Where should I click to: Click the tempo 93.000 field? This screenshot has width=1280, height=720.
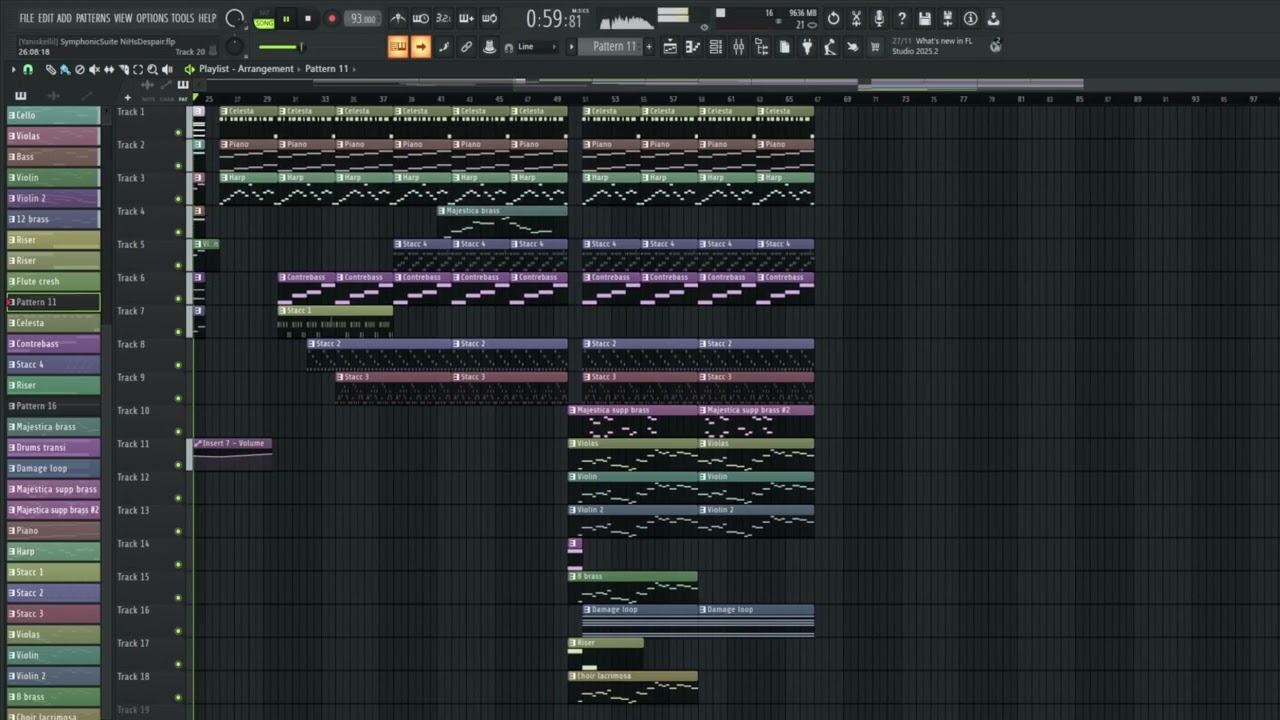[x=363, y=19]
